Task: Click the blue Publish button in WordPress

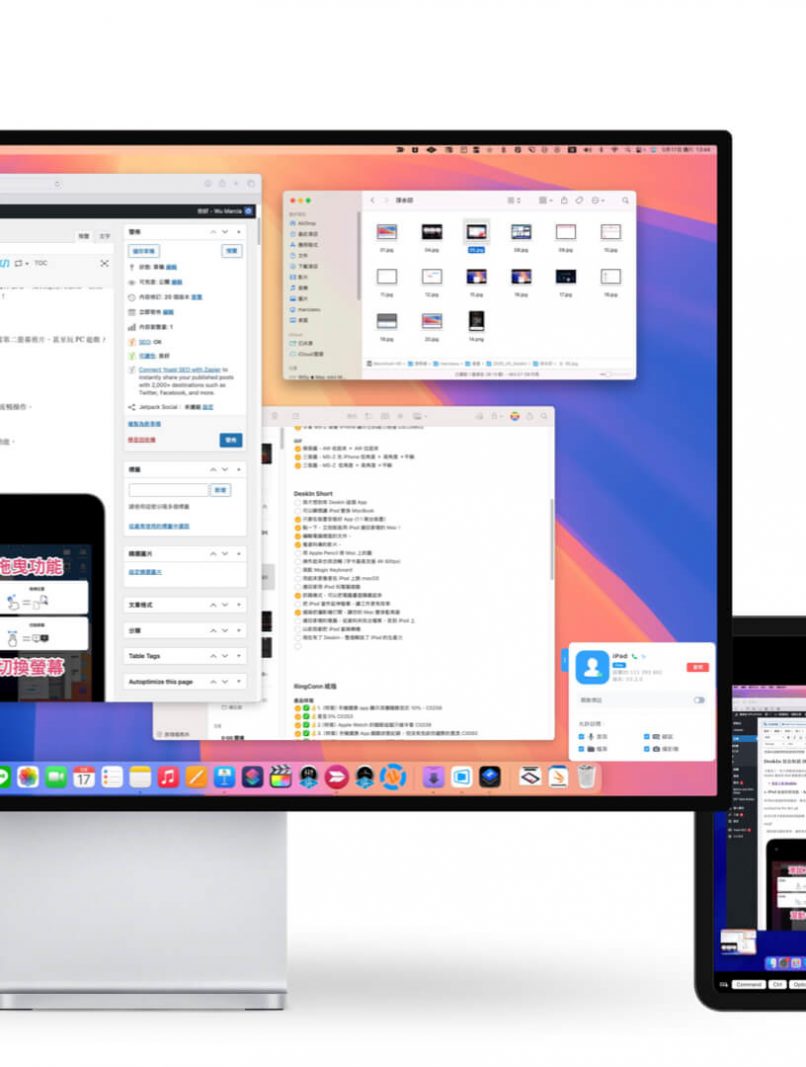Action: (x=230, y=439)
